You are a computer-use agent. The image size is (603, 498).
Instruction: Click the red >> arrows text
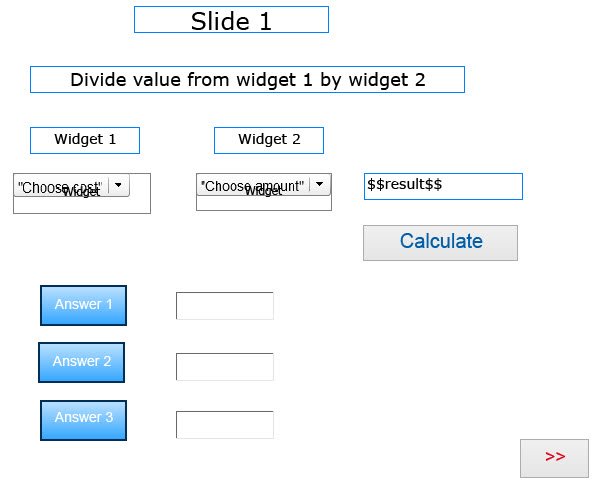coord(555,457)
